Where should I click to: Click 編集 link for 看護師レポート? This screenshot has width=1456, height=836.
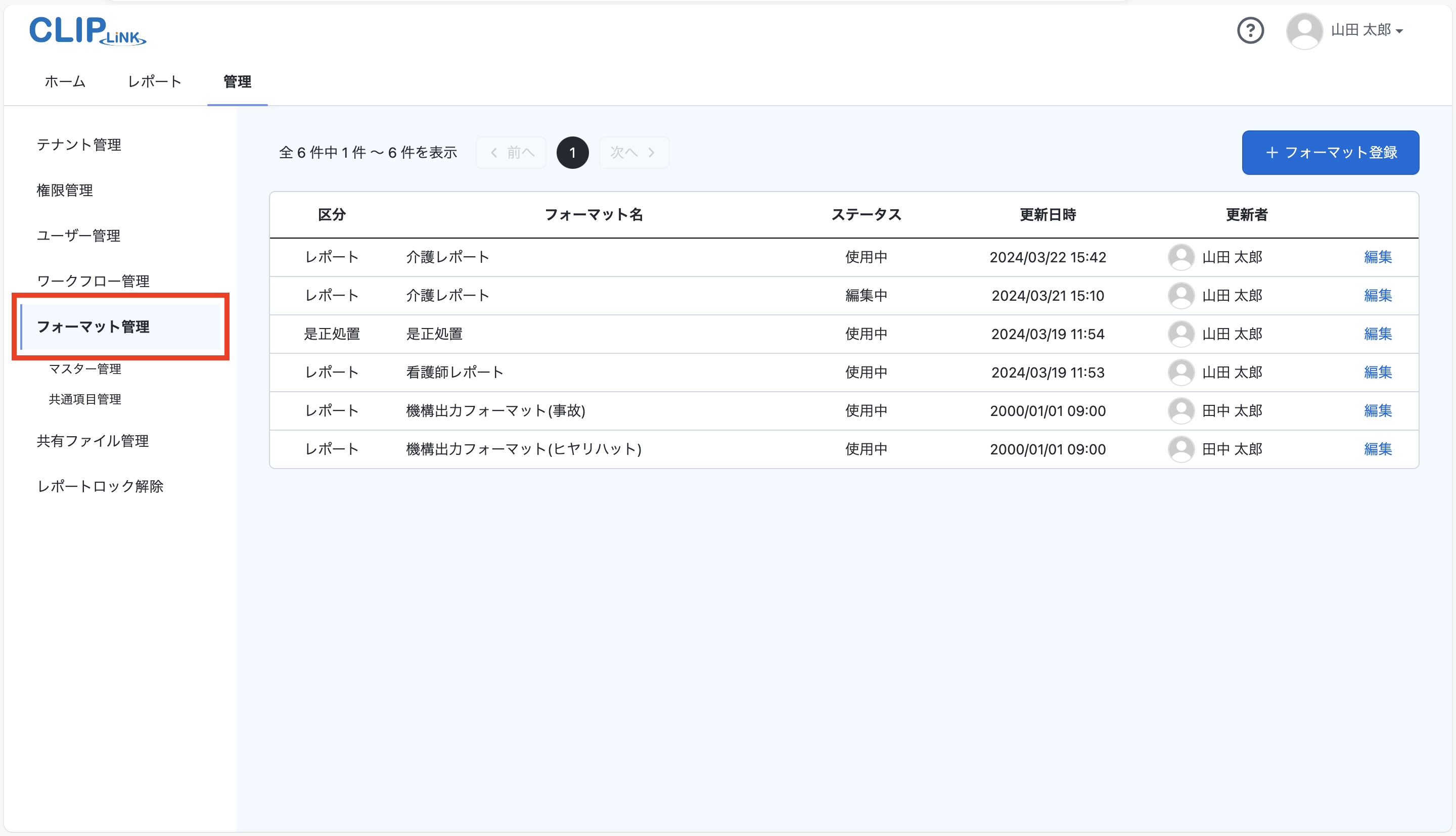[x=1377, y=373]
